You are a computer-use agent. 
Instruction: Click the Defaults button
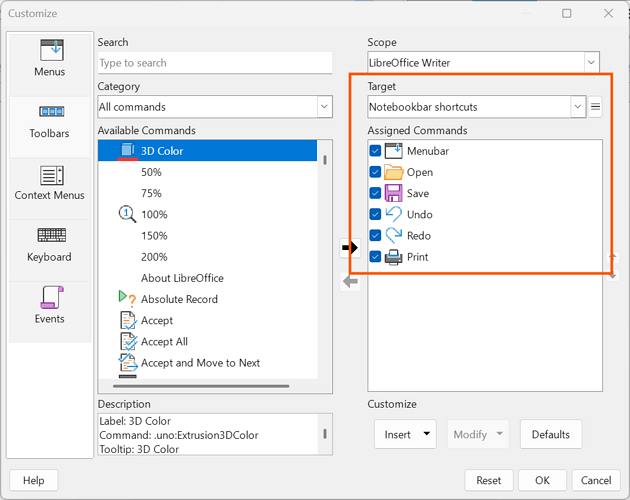point(551,434)
